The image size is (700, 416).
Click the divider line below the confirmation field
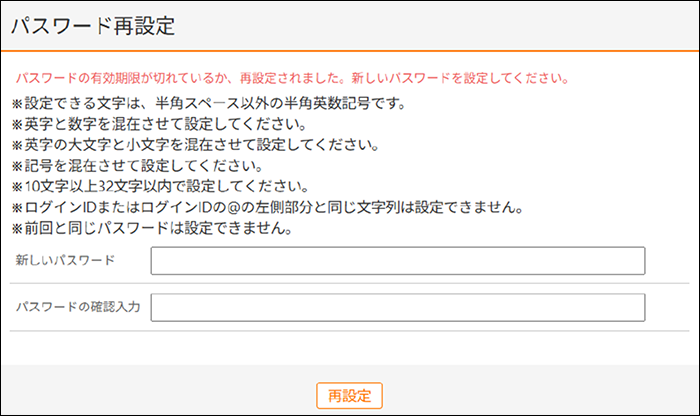click(350, 331)
